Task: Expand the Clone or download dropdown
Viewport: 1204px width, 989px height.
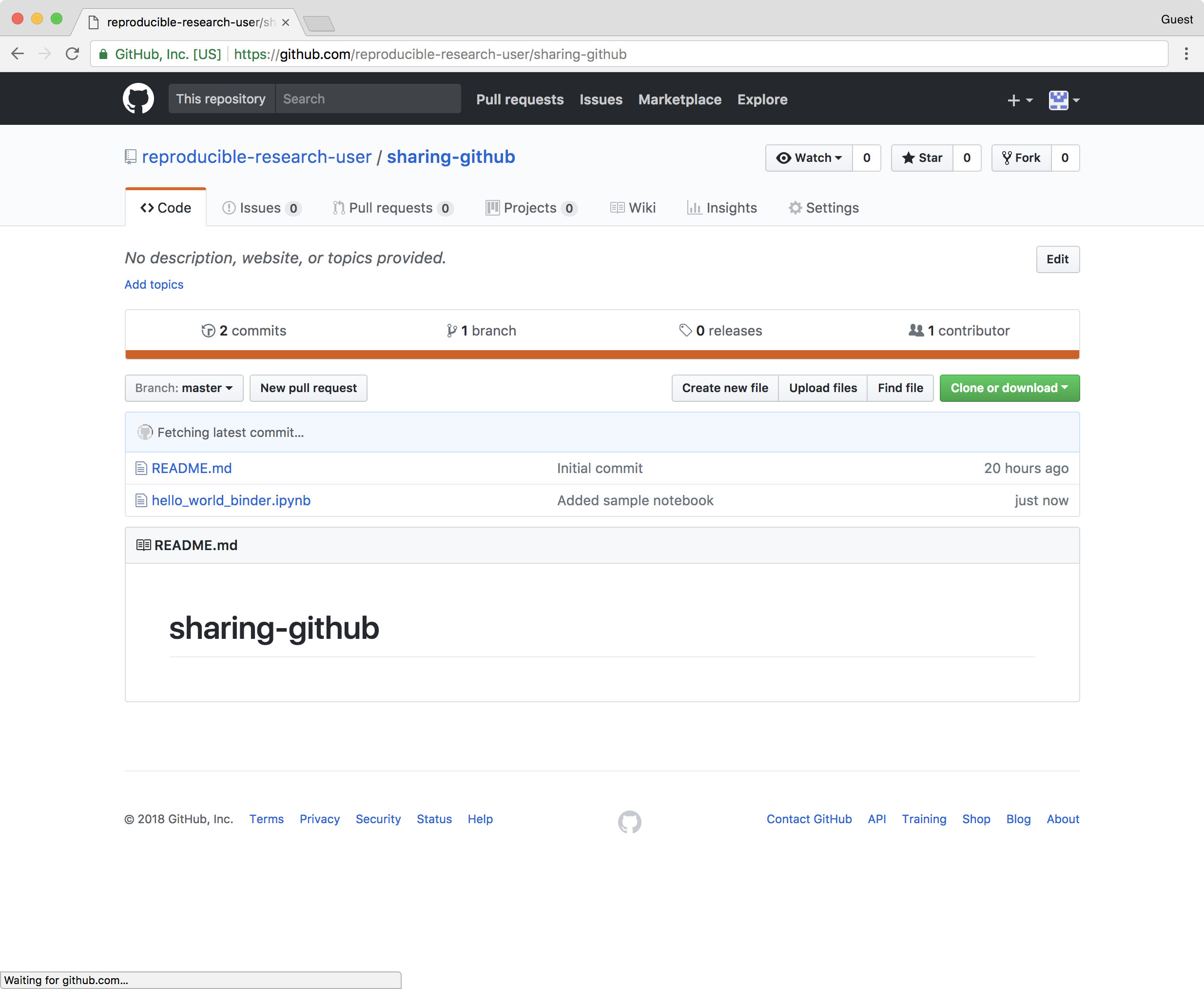Action: point(1009,387)
